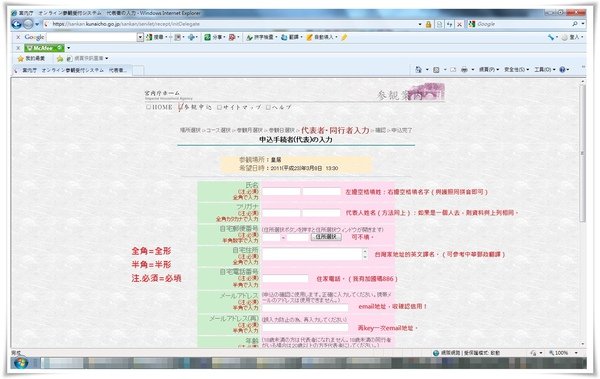Click the kunaicho.go.jp address bar URL
This screenshot has width=600, height=379.
tap(126, 24)
